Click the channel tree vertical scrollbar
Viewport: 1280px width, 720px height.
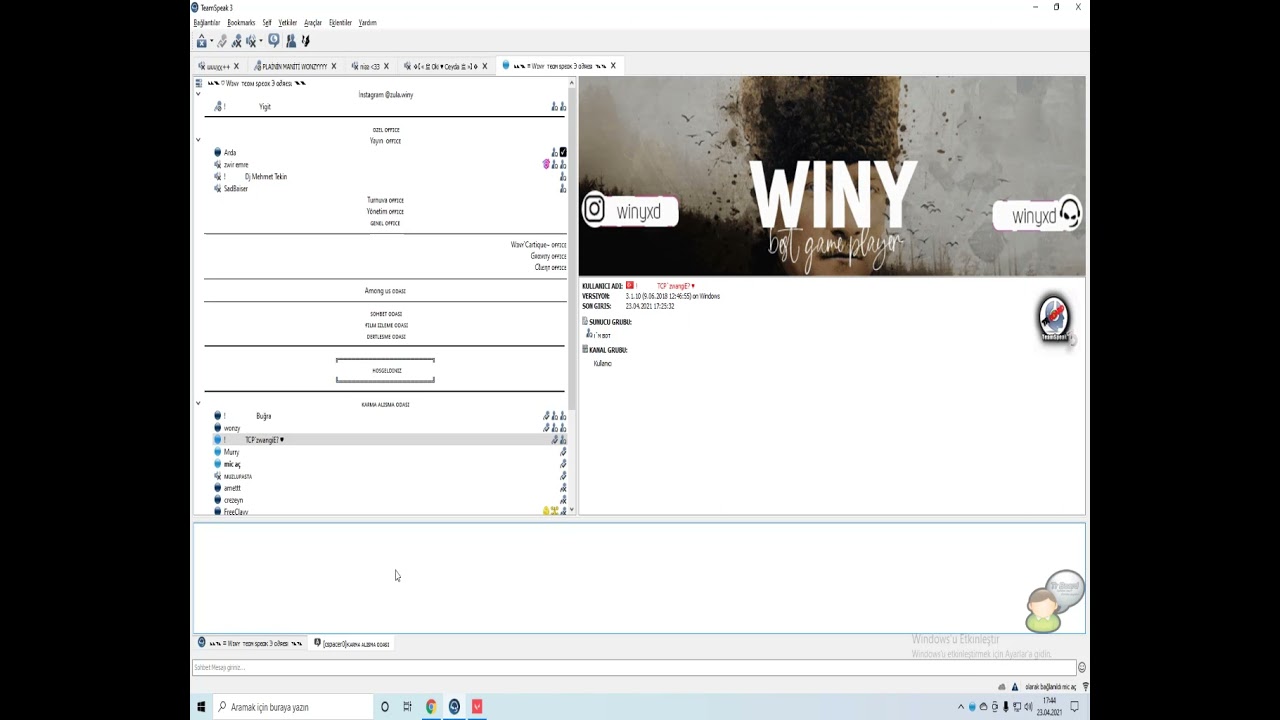click(573, 250)
